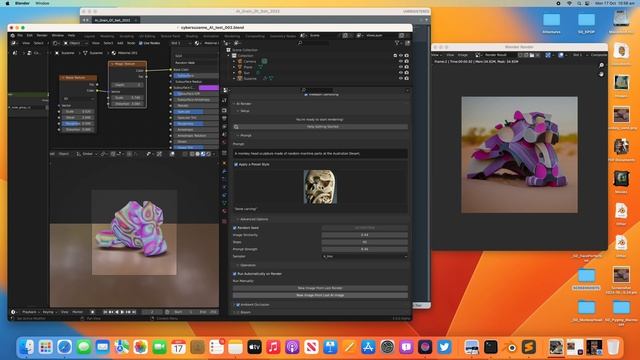Viewport: 640px width, 360px height.
Task: Open the File menu in Blender
Action: point(20,36)
